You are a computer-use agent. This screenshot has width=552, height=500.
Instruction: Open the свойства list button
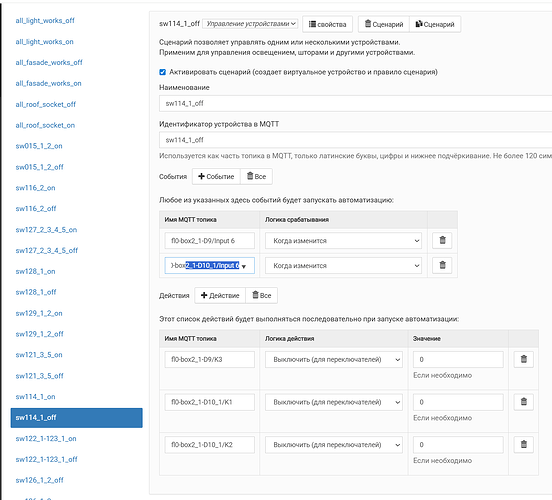[327, 24]
